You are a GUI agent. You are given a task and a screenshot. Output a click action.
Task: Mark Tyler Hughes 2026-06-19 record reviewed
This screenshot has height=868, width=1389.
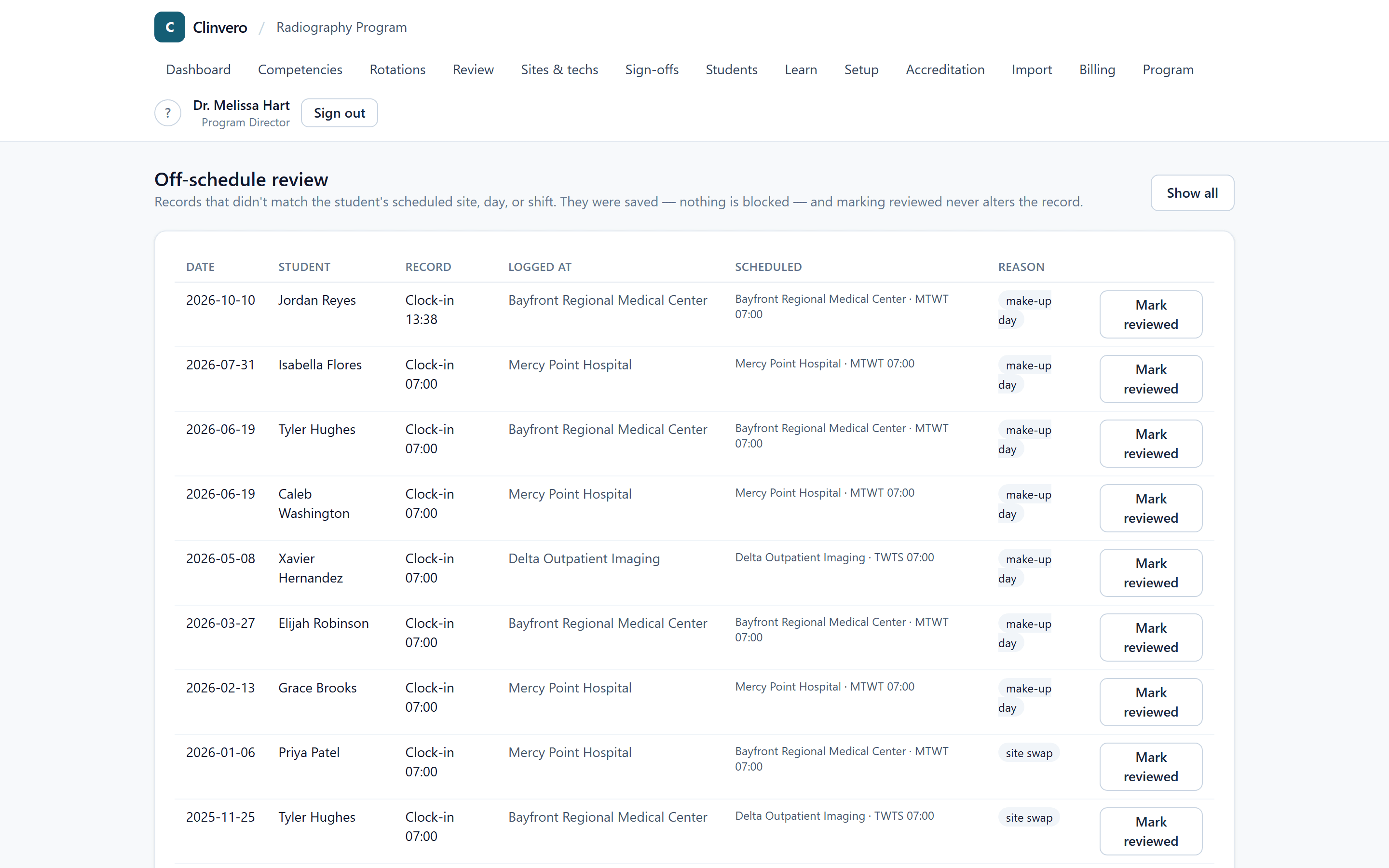coord(1151,444)
